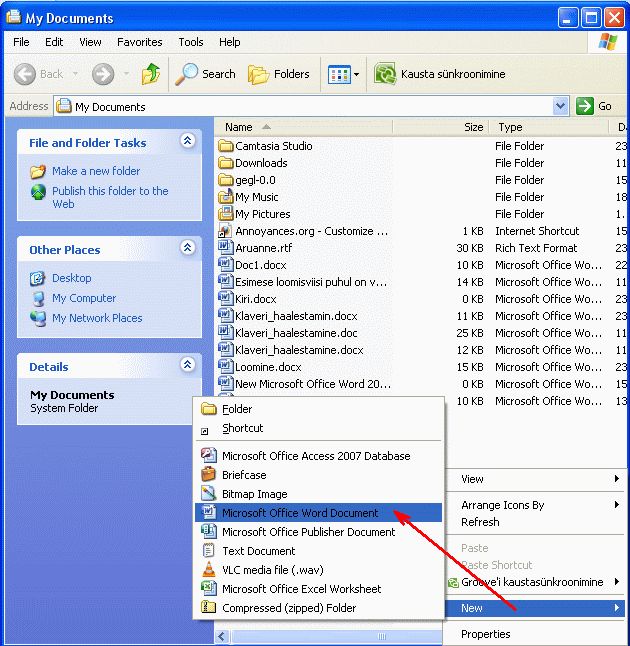This screenshot has width=630, height=646.
Task: Click the Views icon in toolbar
Action: [x=339, y=75]
